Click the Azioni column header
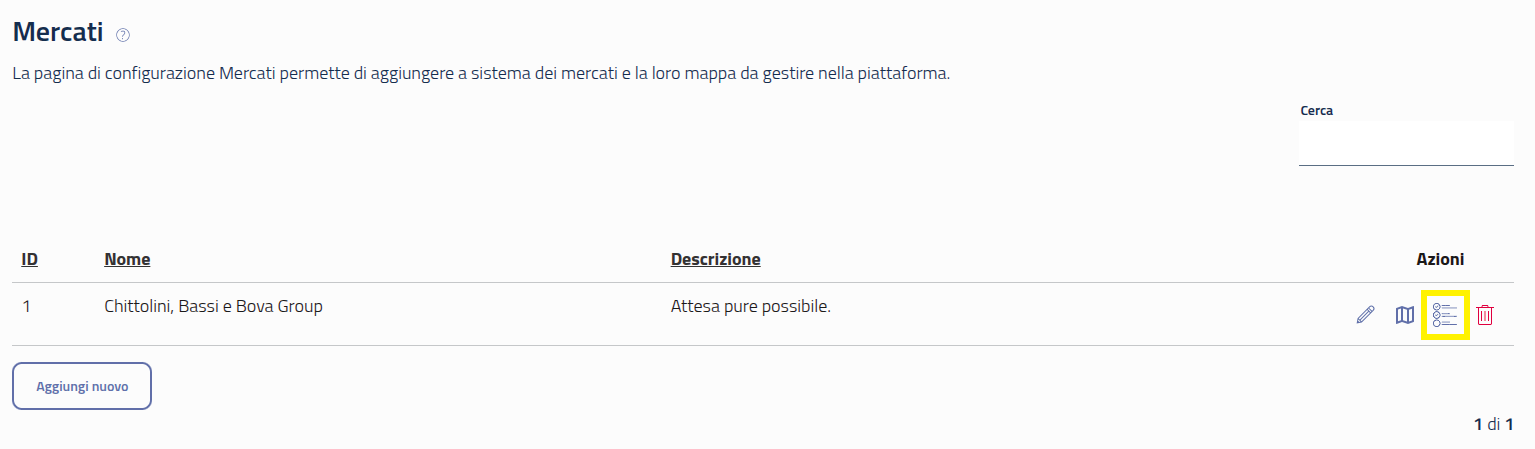1535x449 pixels. (x=1440, y=259)
